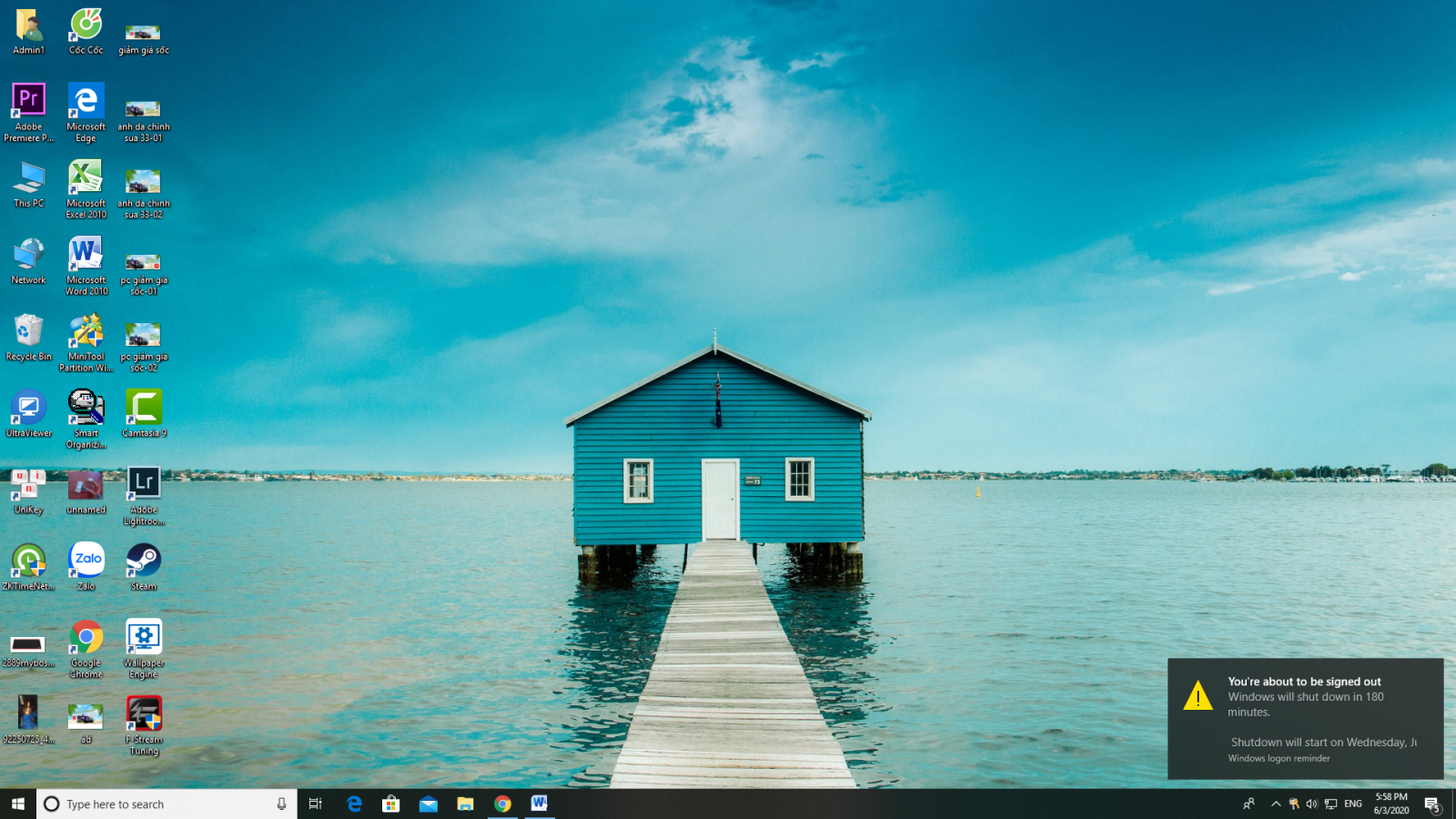Open the ENG input language selector
Screen dimensions: 1456x819
point(1353,804)
